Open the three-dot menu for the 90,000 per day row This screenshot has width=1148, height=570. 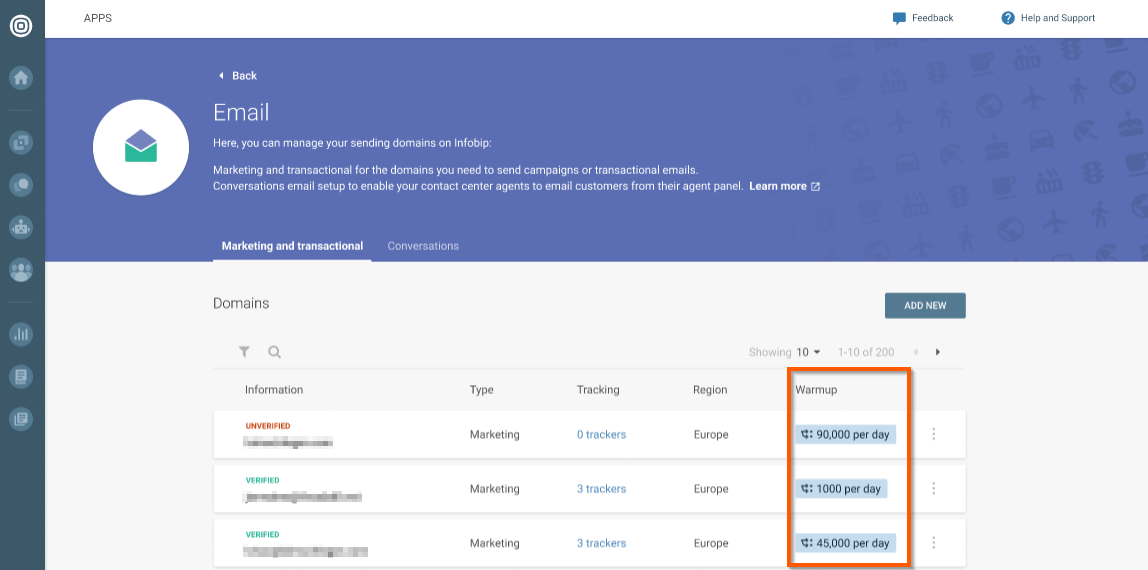pyautogui.click(x=934, y=434)
